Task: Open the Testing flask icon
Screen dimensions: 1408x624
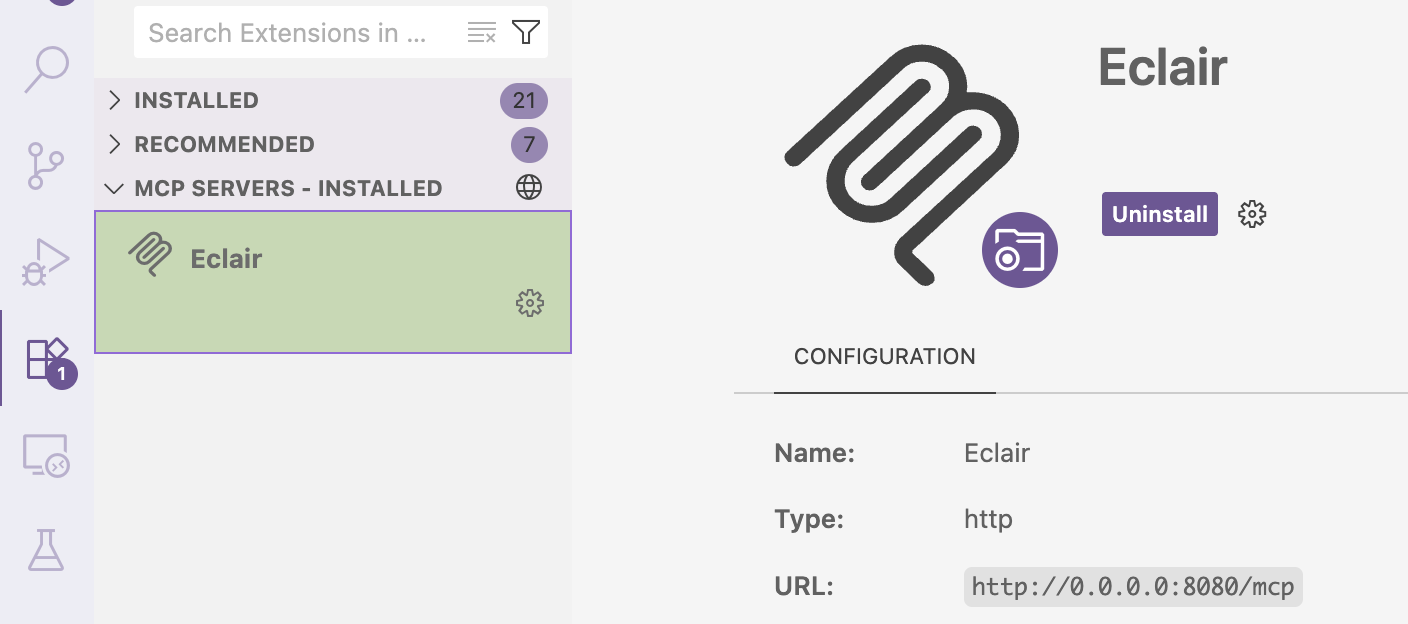Action: 46,550
